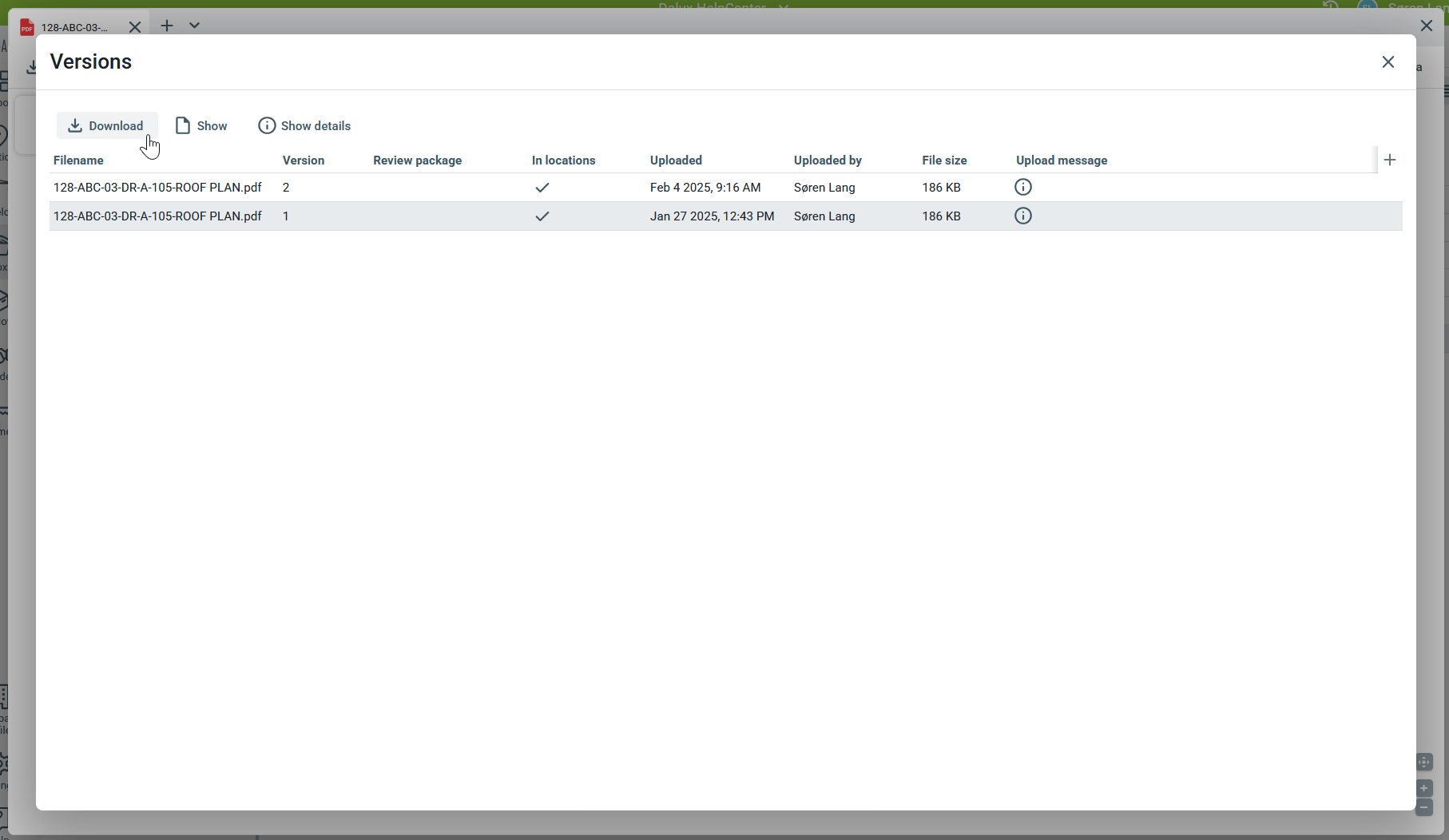Sort by Uploaded date column header
The image size is (1449, 840).
pos(676,160)
